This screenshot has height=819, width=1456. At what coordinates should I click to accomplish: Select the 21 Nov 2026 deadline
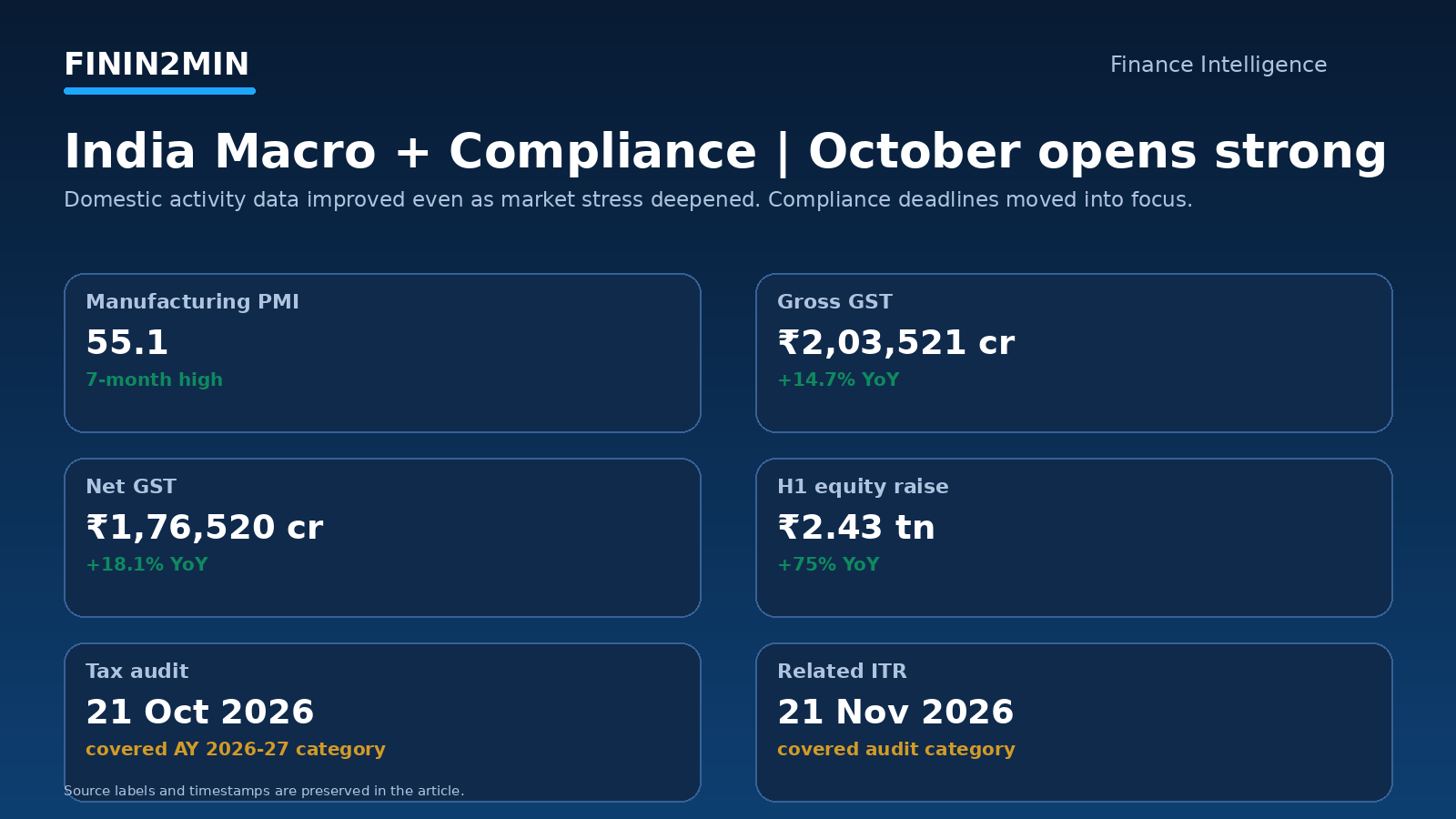pos(895,713)
